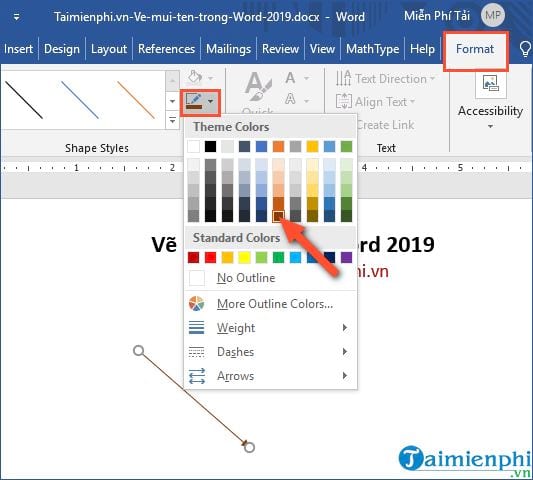This screenshot has width=533, height=480.
Task: Switch to the References tab
Action: [x=166, y=49]
